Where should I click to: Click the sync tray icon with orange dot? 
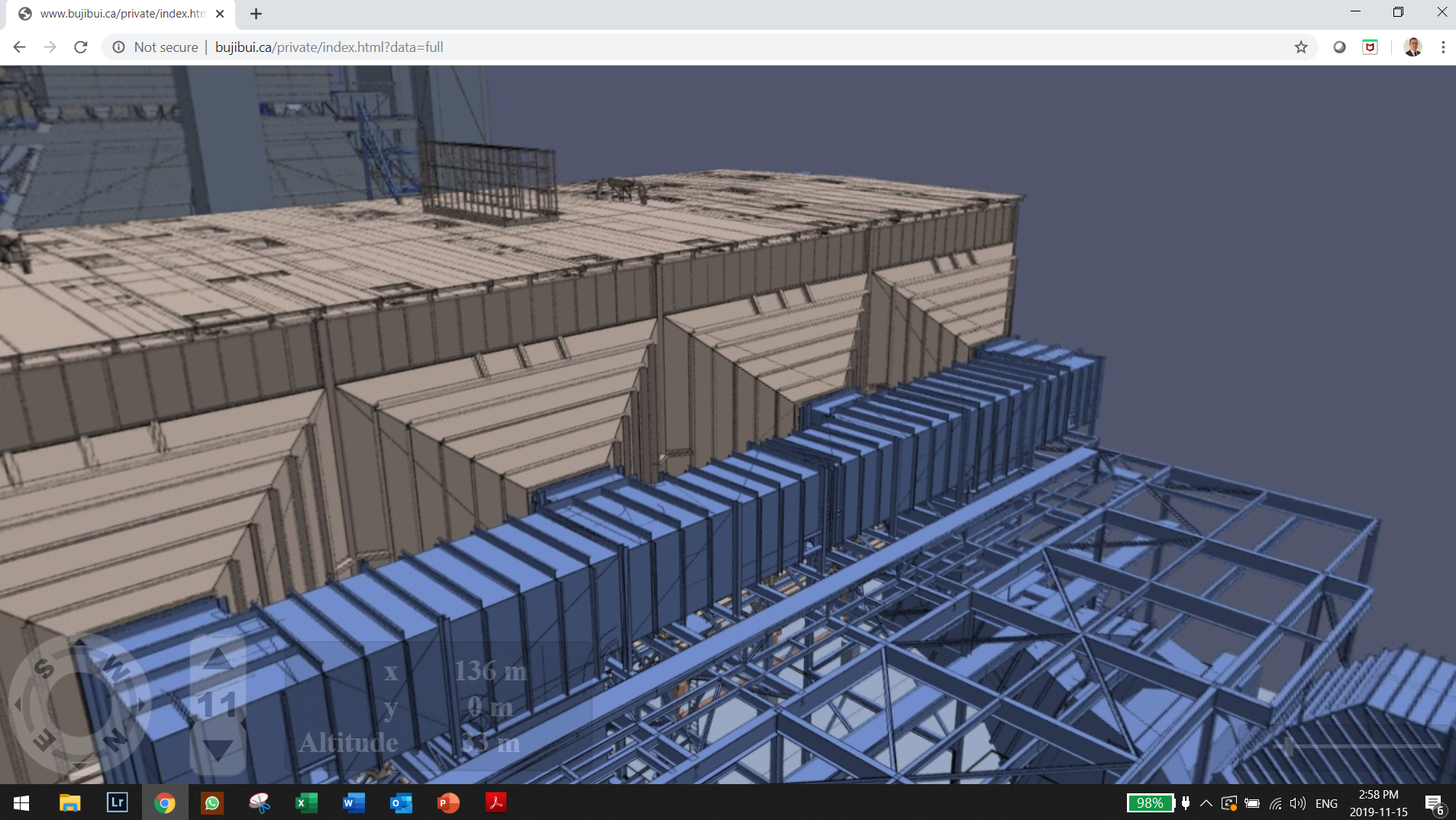click(1229, 802)
